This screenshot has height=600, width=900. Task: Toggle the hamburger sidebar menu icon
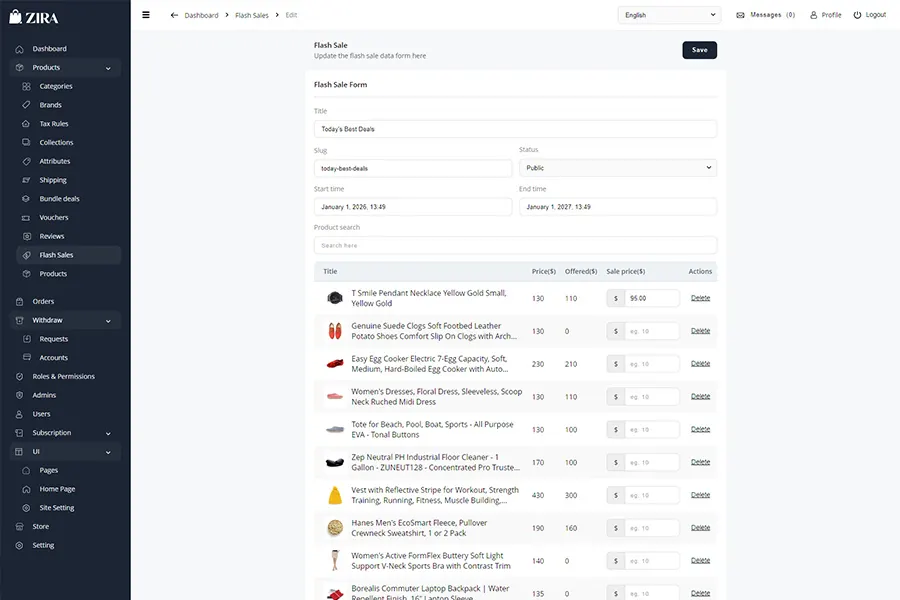coord(146,15)
